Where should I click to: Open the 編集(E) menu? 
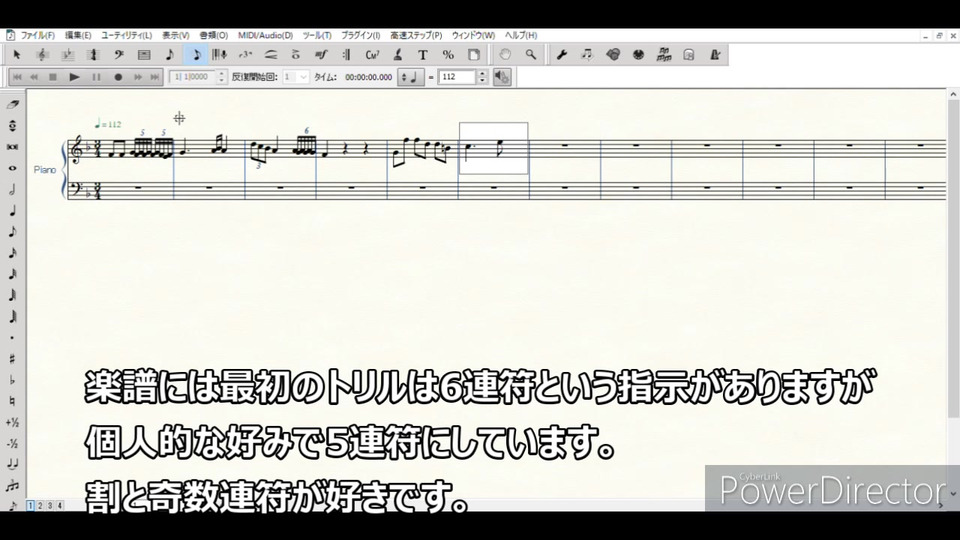[x=78, y=36]
